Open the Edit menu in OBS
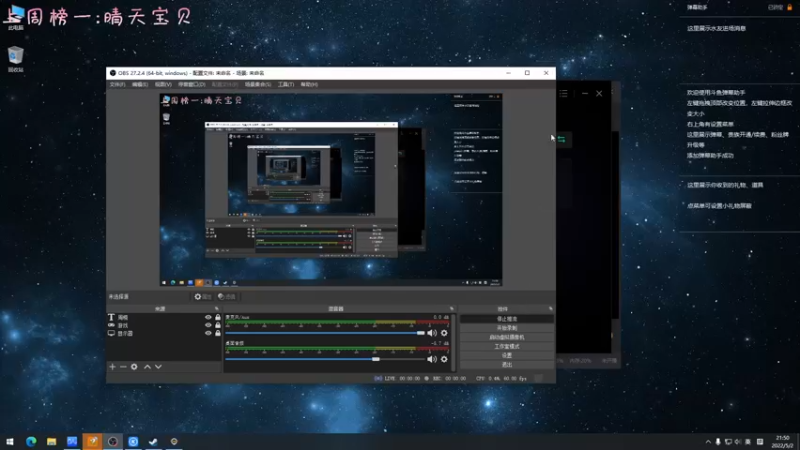Viewport: 800px width, 450px height. (140, 85)
